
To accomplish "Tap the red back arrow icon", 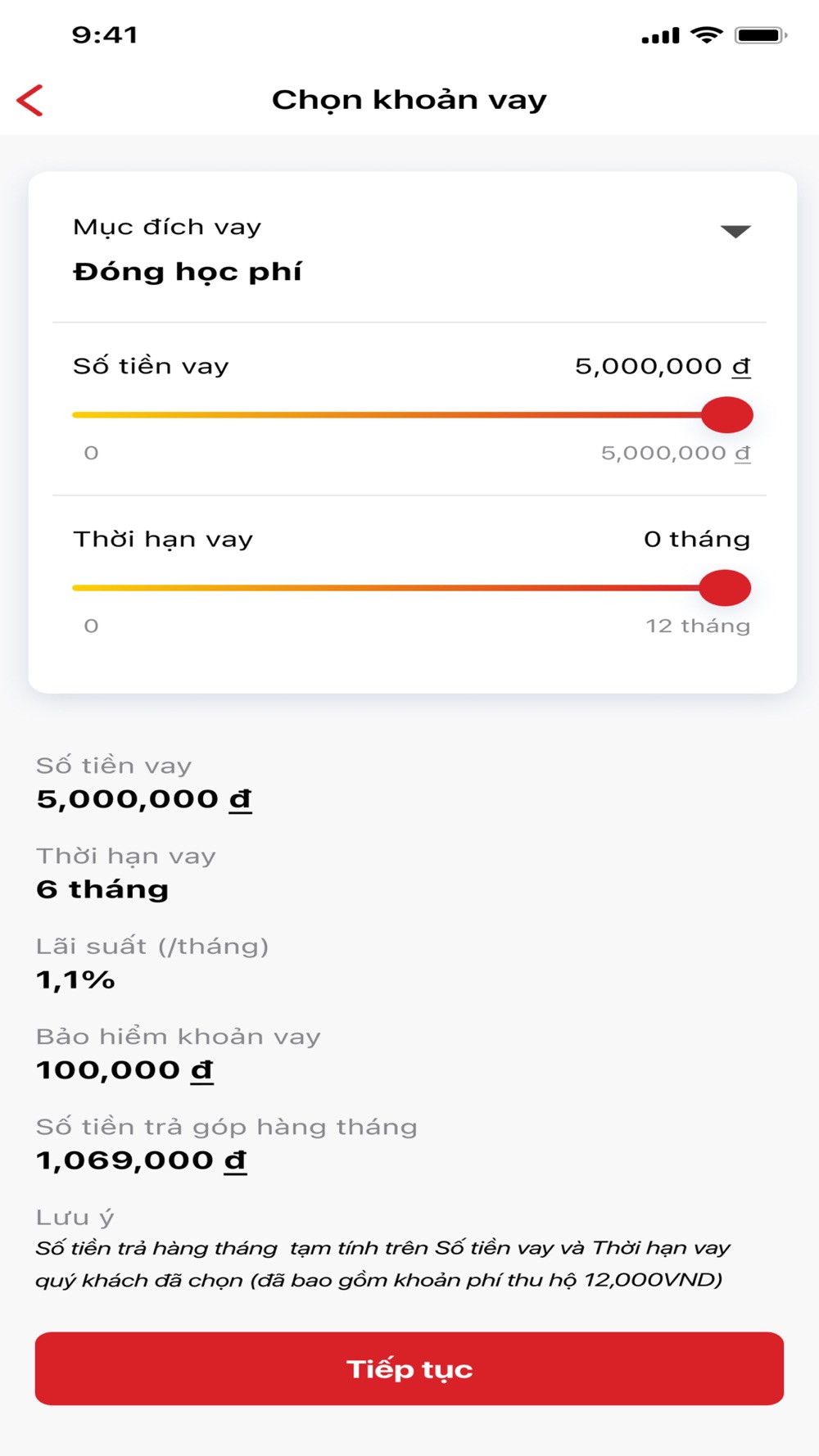I will click(x=29, y=100).
